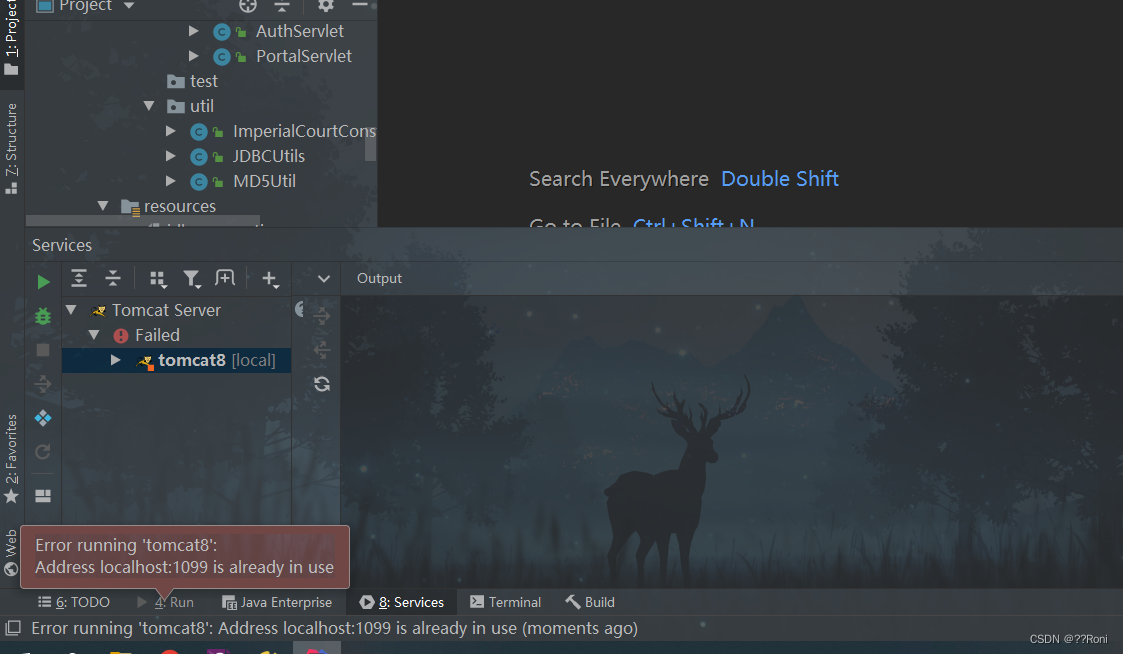The height and width of the screenshot is (654, 1123).
Task: Select the Output tab in Services
Action: 379,279
